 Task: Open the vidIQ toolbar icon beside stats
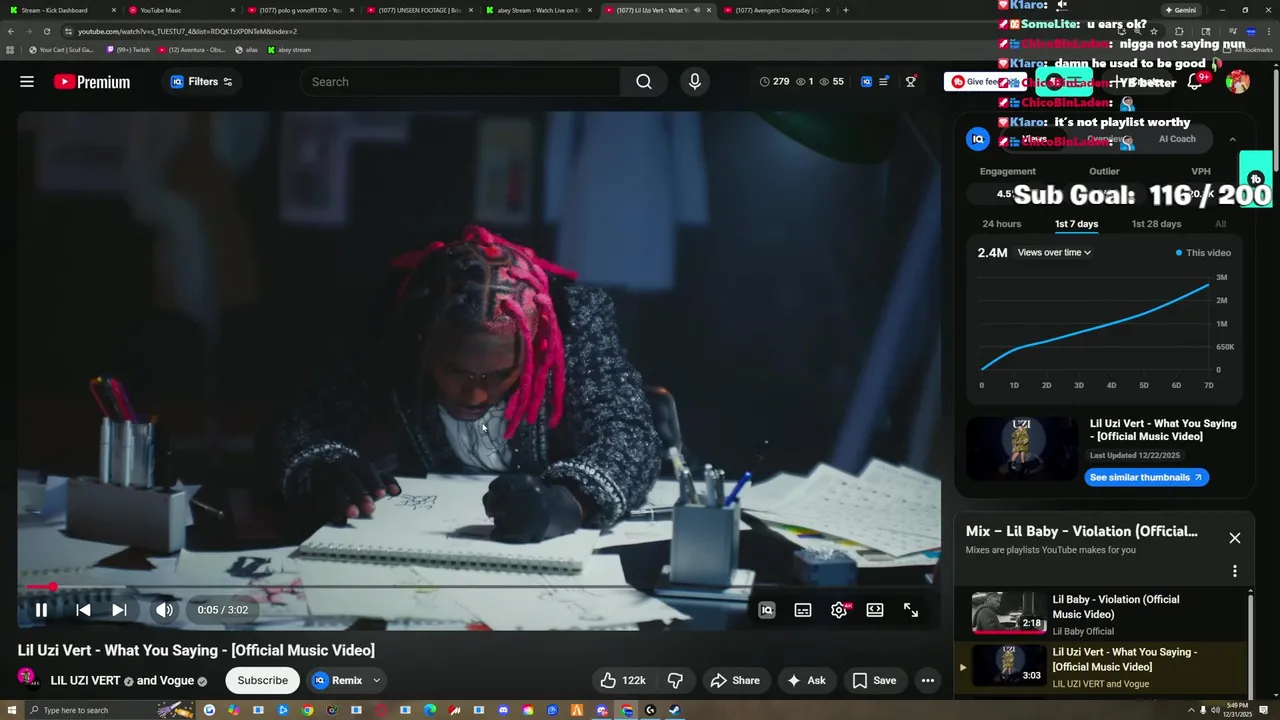(866, 82)
